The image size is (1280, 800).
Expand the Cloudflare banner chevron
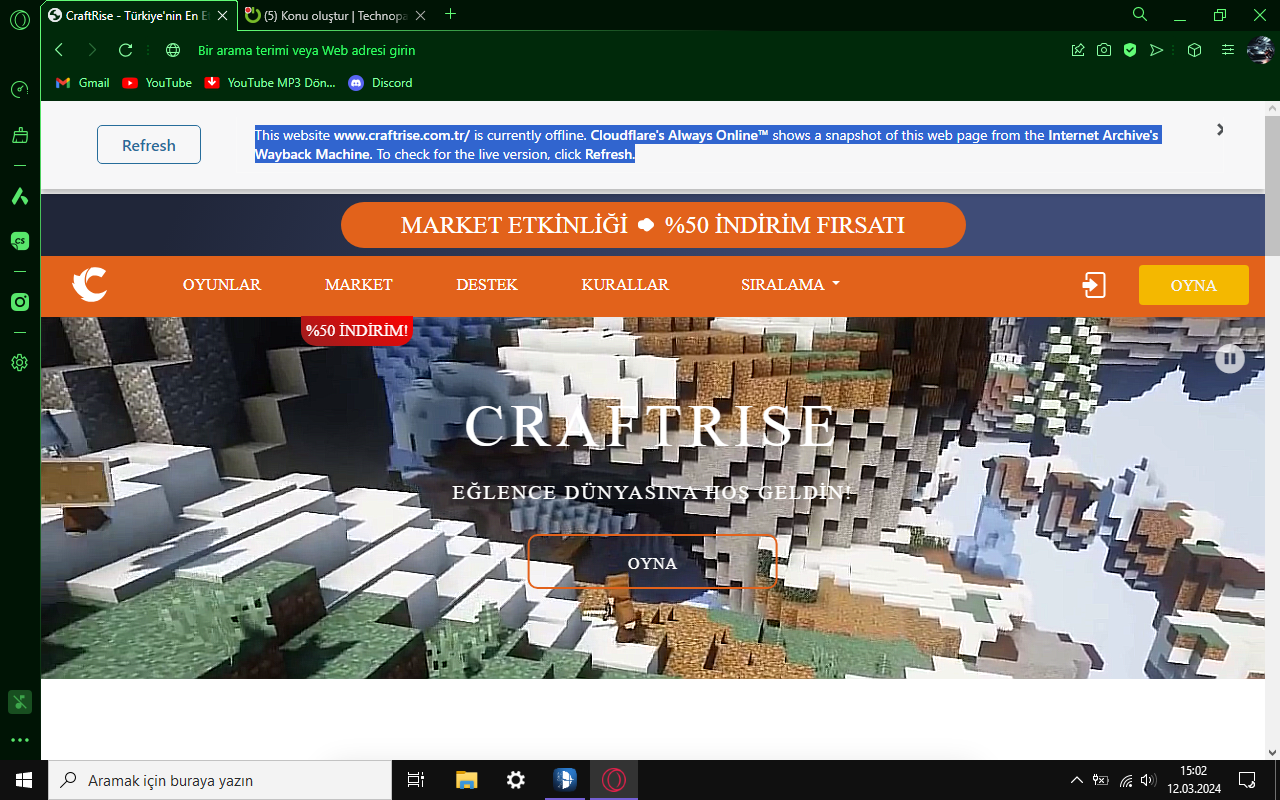[x=1220, y=129]
